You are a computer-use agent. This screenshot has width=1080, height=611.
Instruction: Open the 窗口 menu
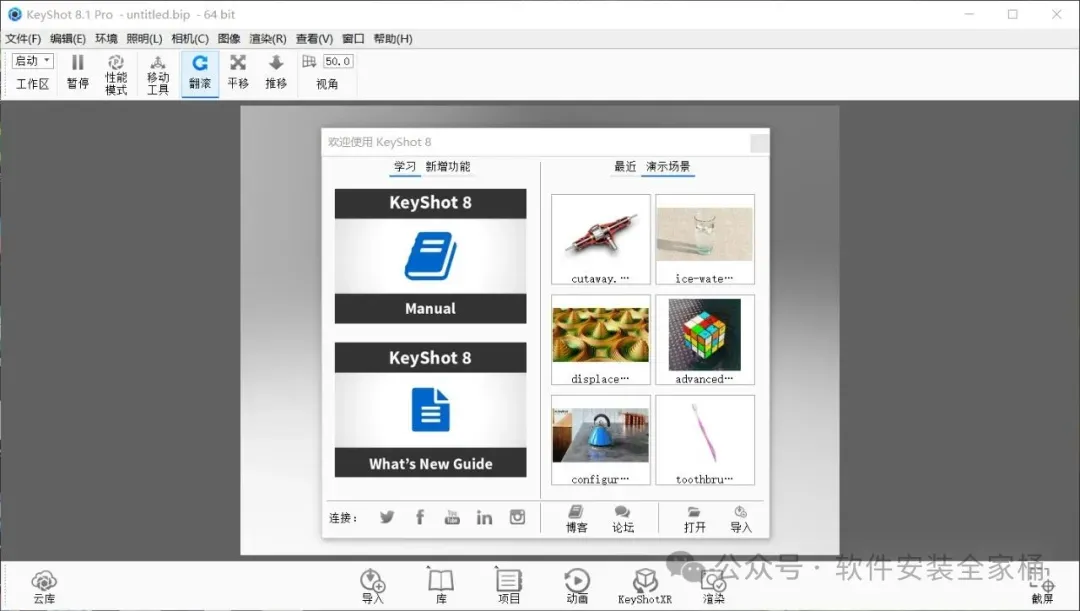(x=353, y=39)
